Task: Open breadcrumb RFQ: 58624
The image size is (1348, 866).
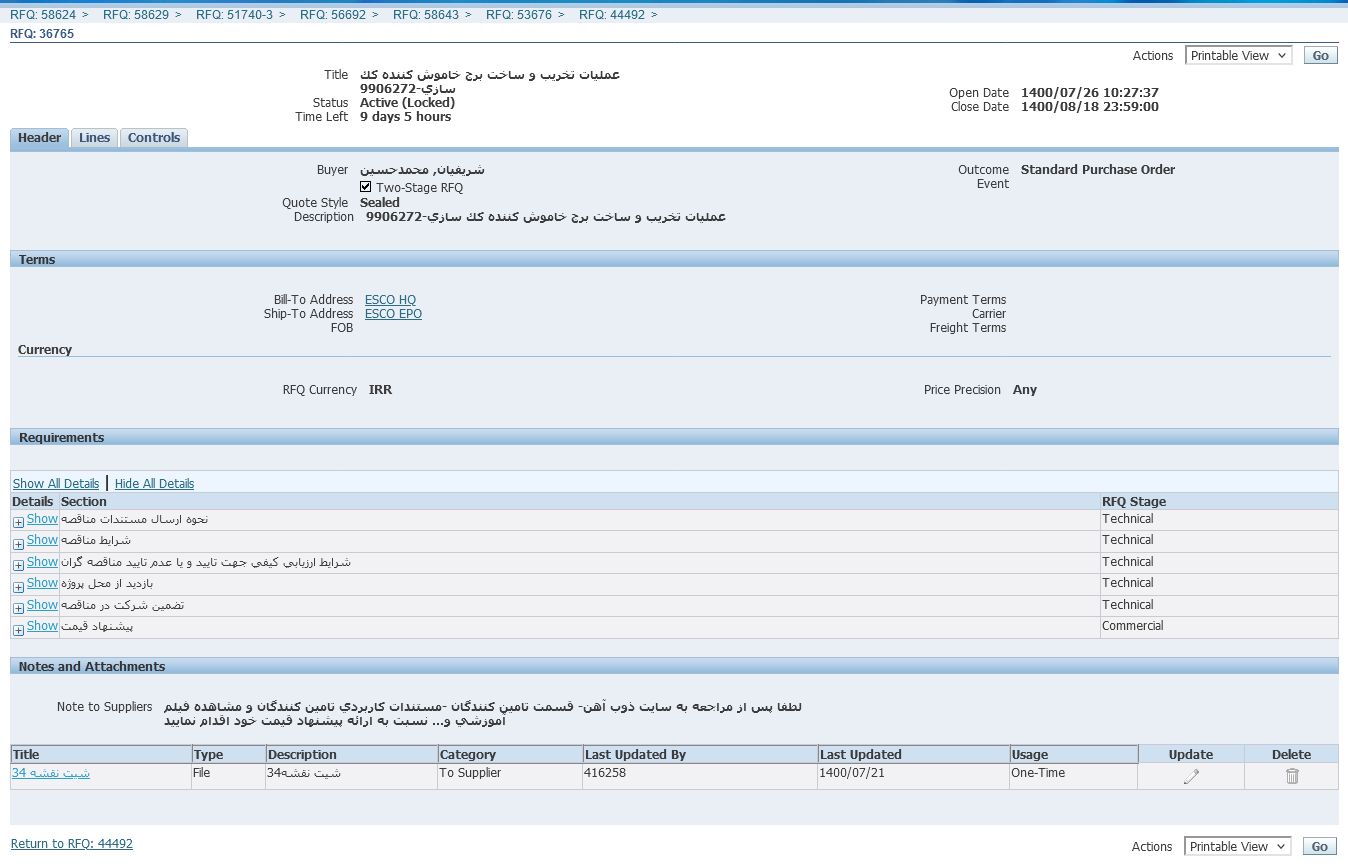Action: (x=43, y=15)
